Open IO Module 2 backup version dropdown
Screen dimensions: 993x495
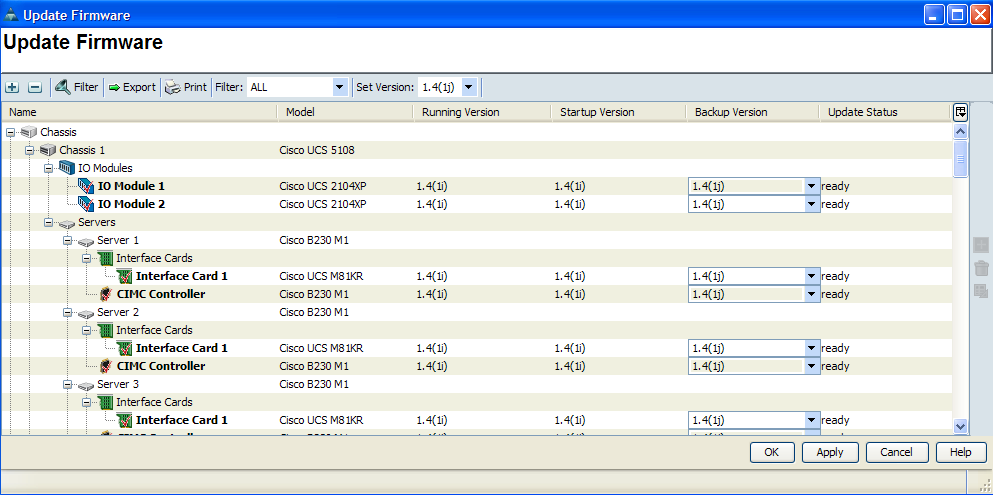coord(811,204)
